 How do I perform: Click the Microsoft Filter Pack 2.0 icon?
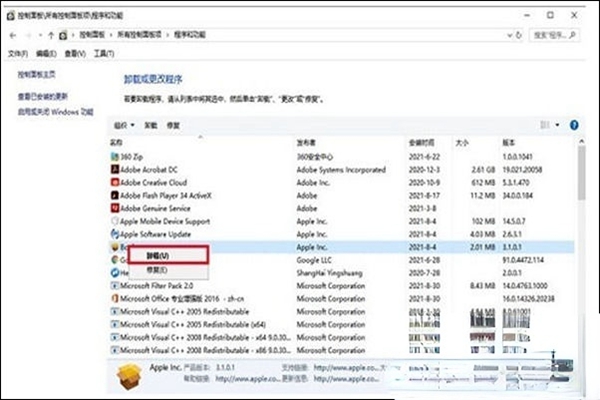(x=114, y=286)
